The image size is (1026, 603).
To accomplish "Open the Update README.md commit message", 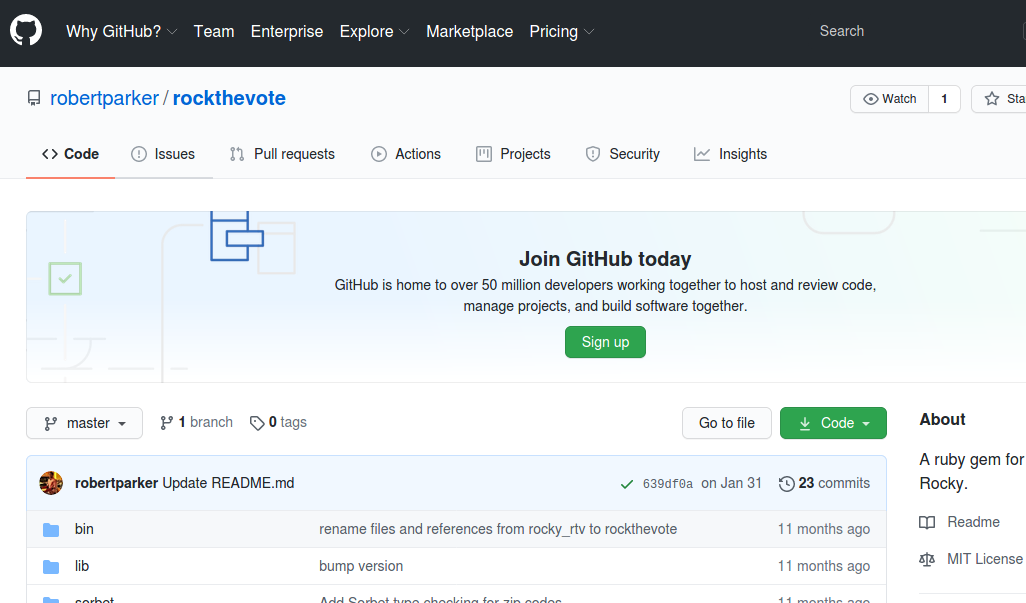I will (228, 483).
